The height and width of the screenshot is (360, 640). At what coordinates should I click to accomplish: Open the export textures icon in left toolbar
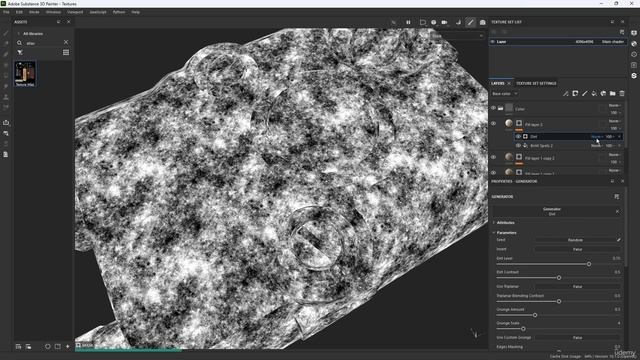click(x=6, y=122)
